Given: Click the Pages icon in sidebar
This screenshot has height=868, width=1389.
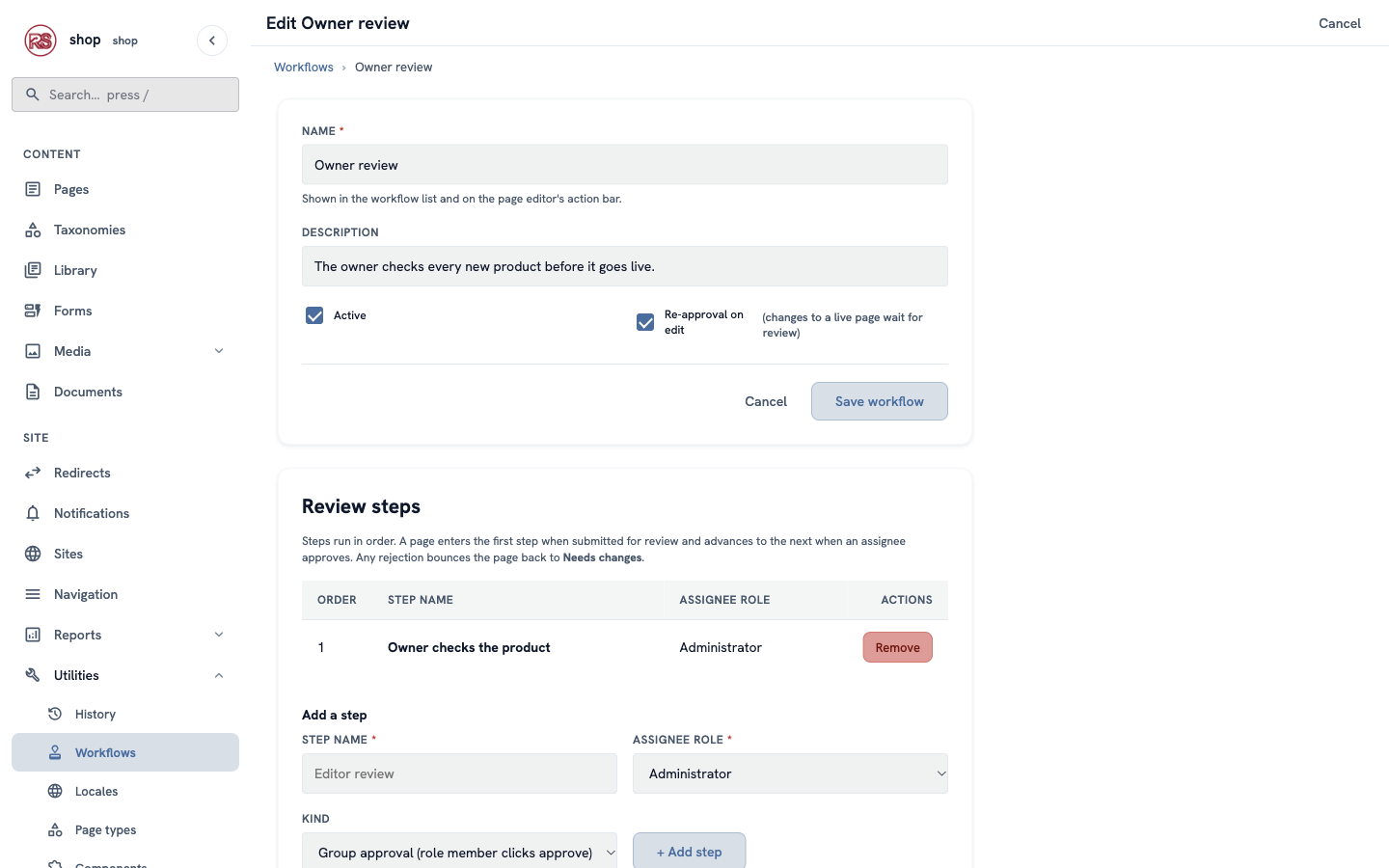Looking at the screenshot, I should tap(33, 189).
